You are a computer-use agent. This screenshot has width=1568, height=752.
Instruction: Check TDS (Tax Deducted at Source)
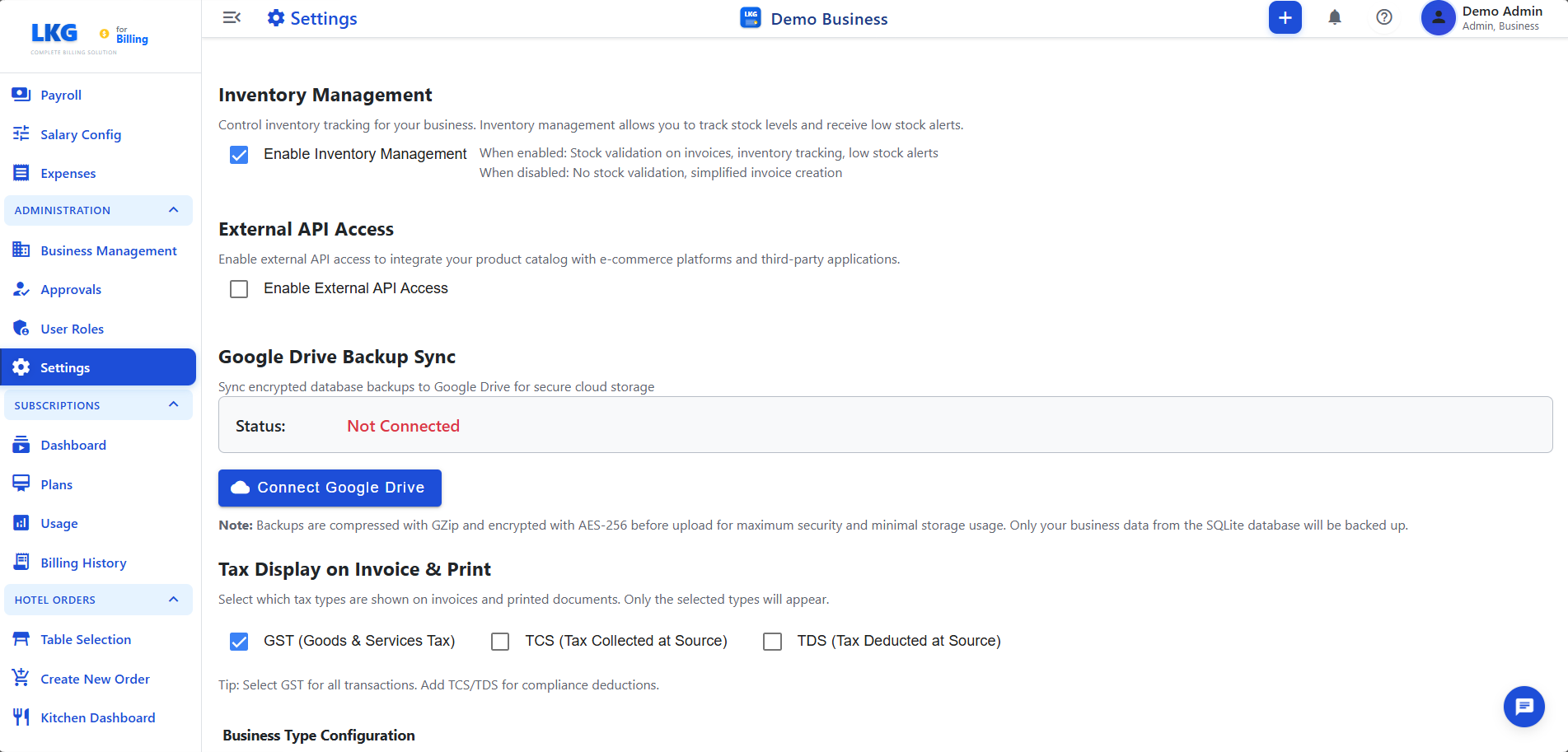[x=772, y=642]
